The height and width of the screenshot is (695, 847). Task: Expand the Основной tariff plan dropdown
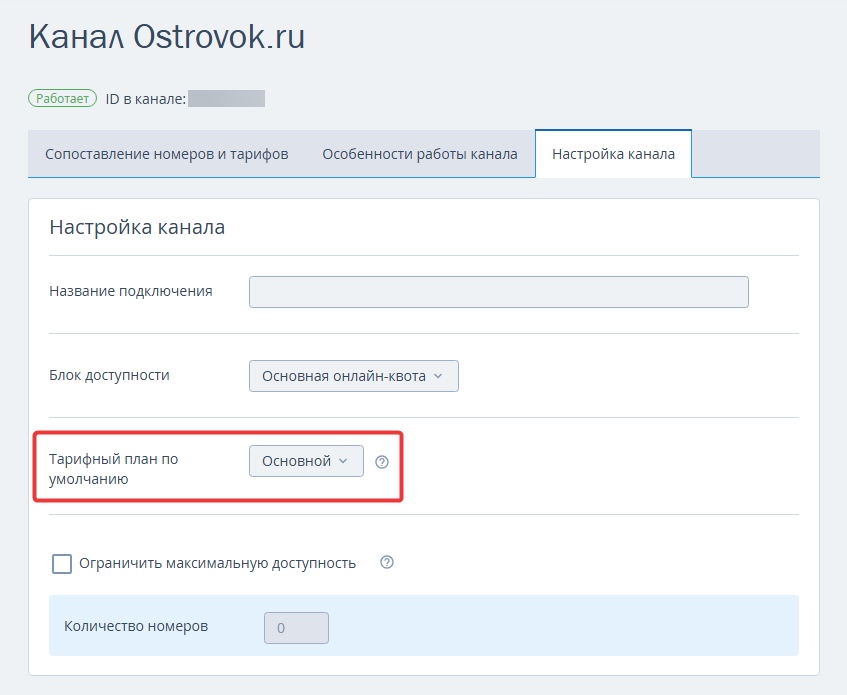point(306,461)
